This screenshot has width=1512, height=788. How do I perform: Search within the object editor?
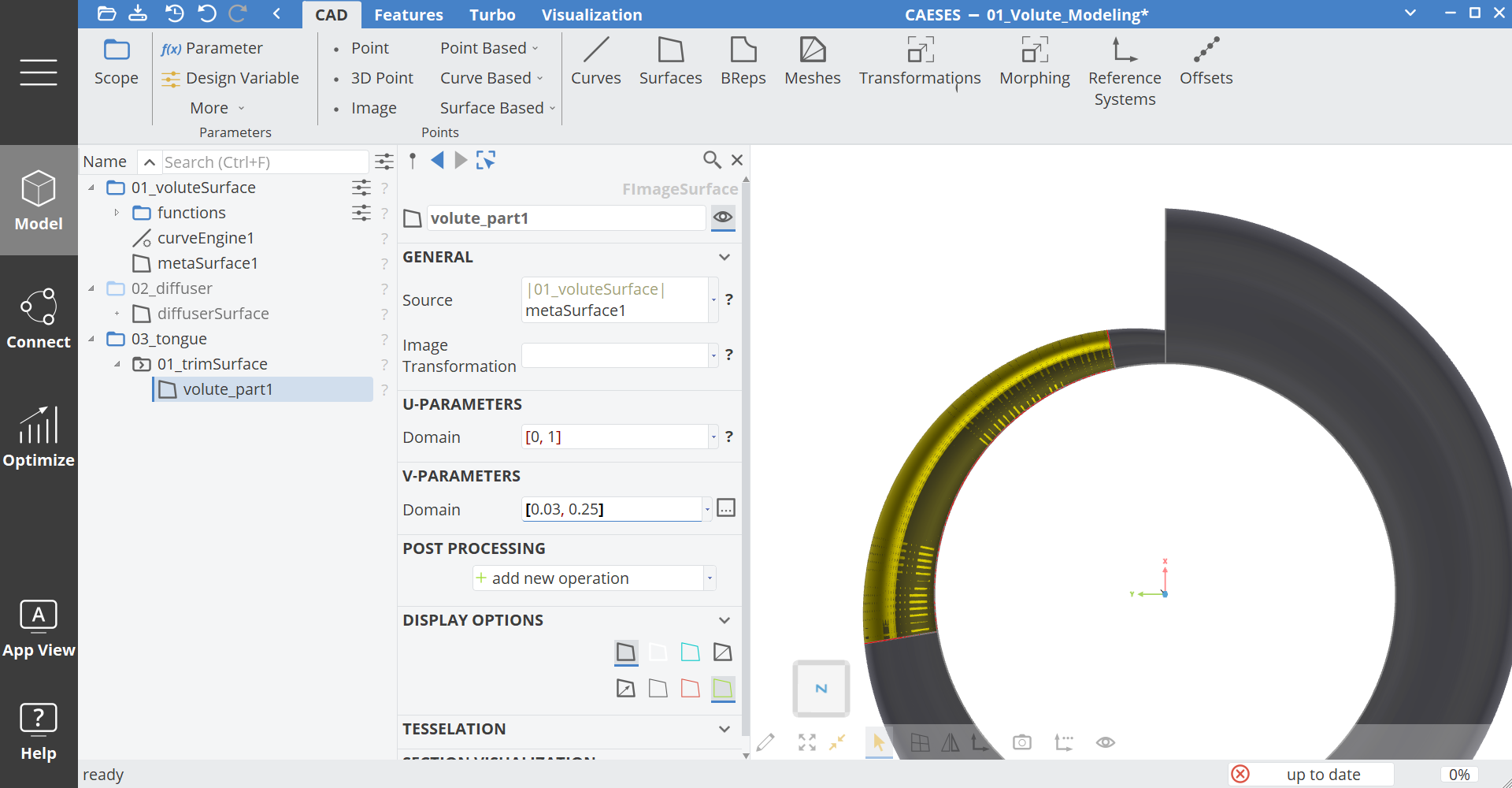click(712, 160)
